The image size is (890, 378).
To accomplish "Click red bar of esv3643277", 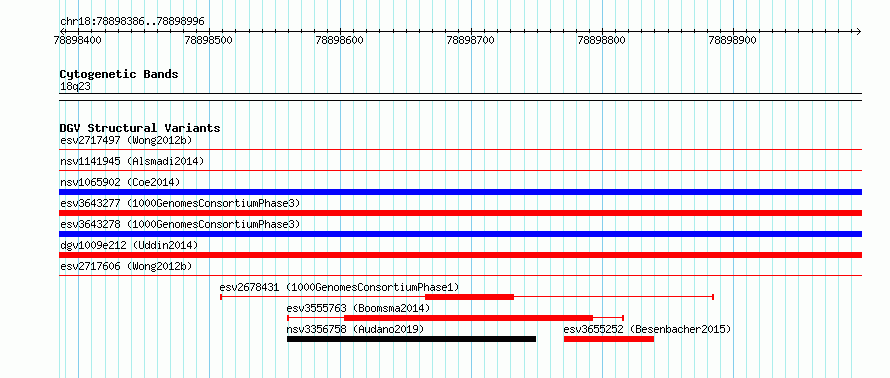I will coord(461,213).
